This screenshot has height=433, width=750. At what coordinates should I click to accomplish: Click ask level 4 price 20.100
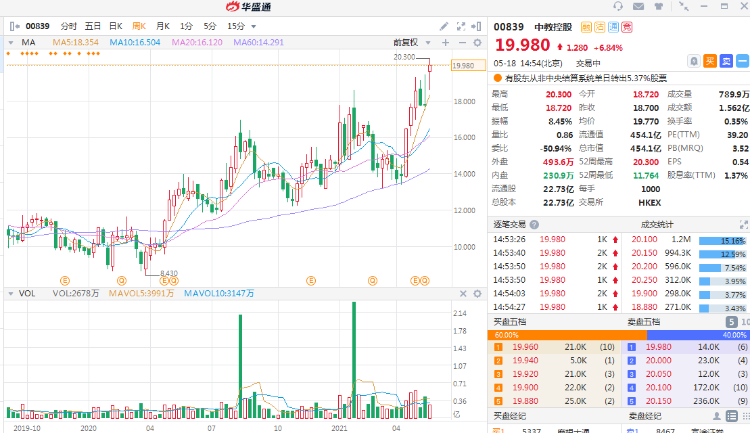[659, 388]
